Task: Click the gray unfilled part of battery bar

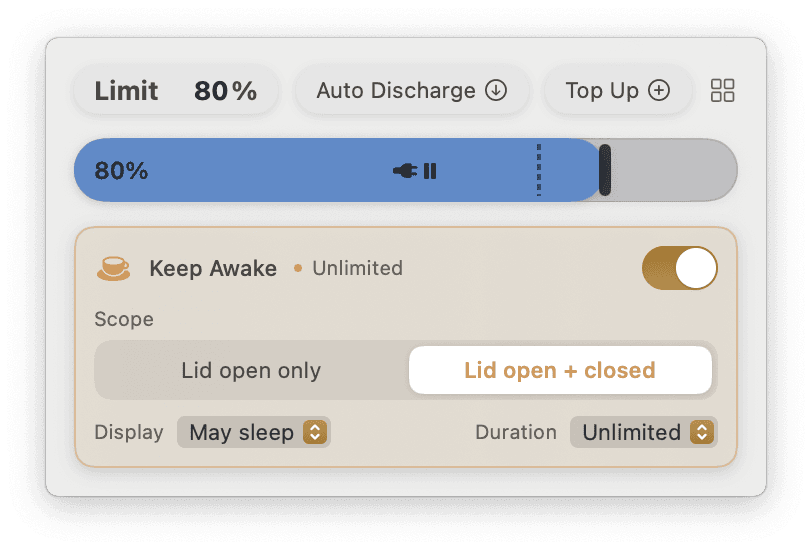Action: pyautogui.click(x=673, y=170)
